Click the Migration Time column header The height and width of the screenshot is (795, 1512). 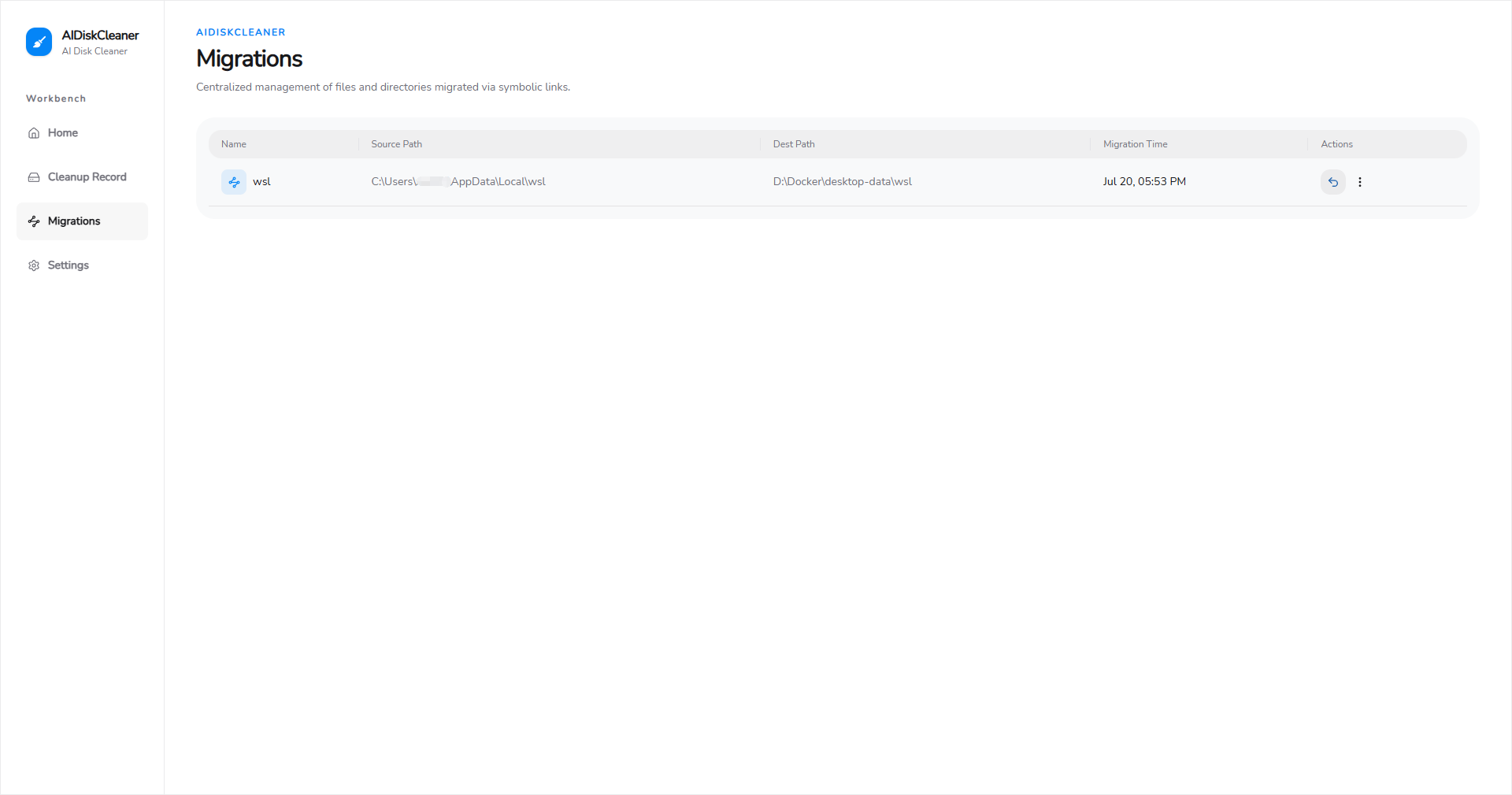(1136, 144)
